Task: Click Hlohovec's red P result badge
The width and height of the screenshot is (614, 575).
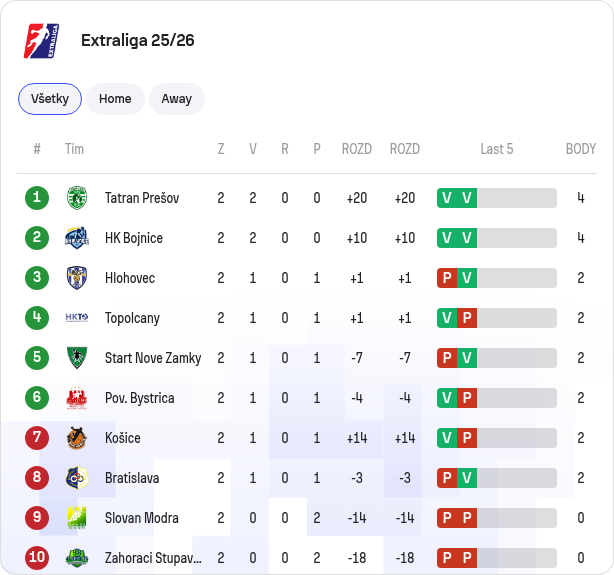Action: (x=447, y=278)
